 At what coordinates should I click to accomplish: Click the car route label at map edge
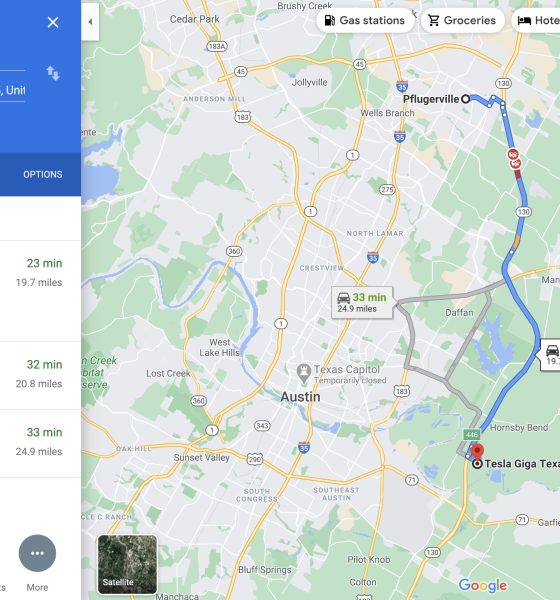[550, 355]
